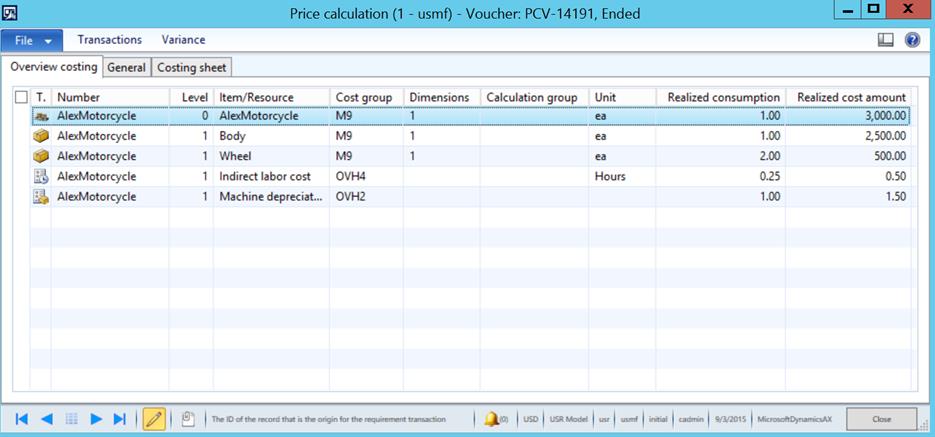Switch to the General tab

pos(126,67)
